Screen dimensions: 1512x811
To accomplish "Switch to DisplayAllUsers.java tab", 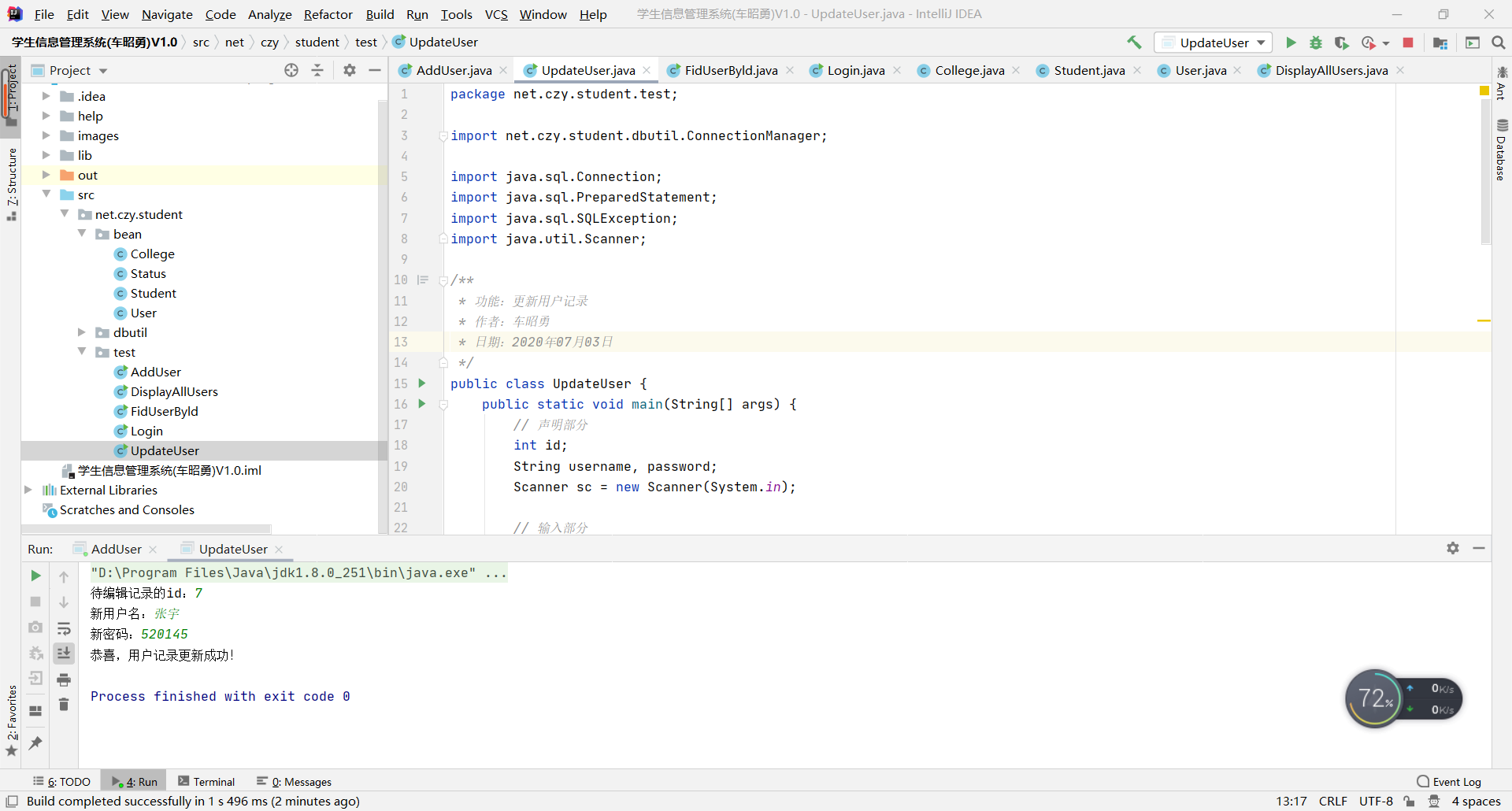I will (x=1331, y=70).
